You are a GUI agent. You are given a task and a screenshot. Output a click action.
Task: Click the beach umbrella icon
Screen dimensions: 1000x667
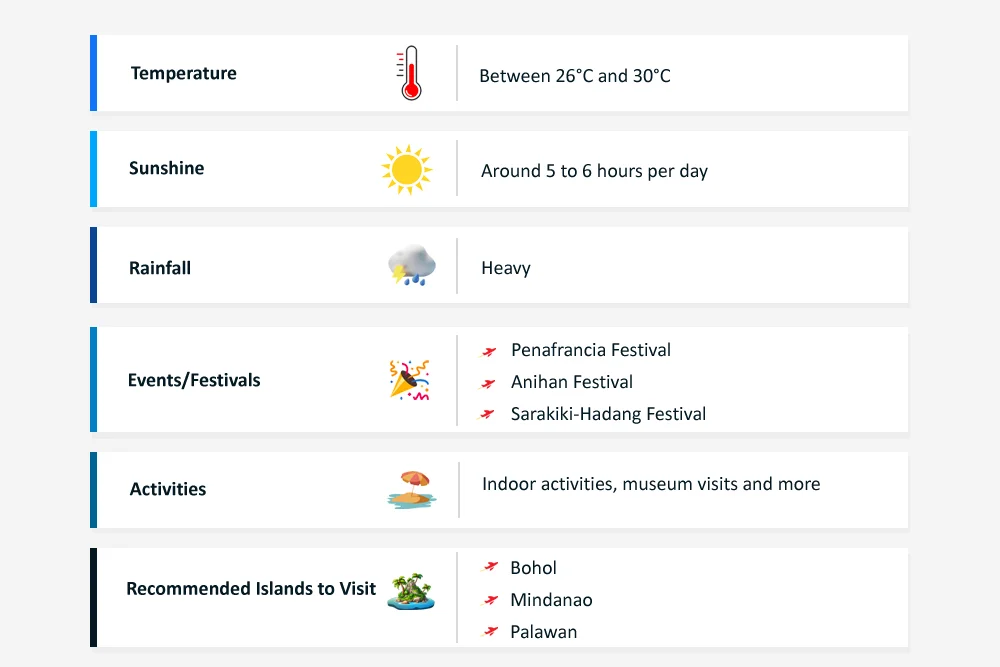coord(409,489)
